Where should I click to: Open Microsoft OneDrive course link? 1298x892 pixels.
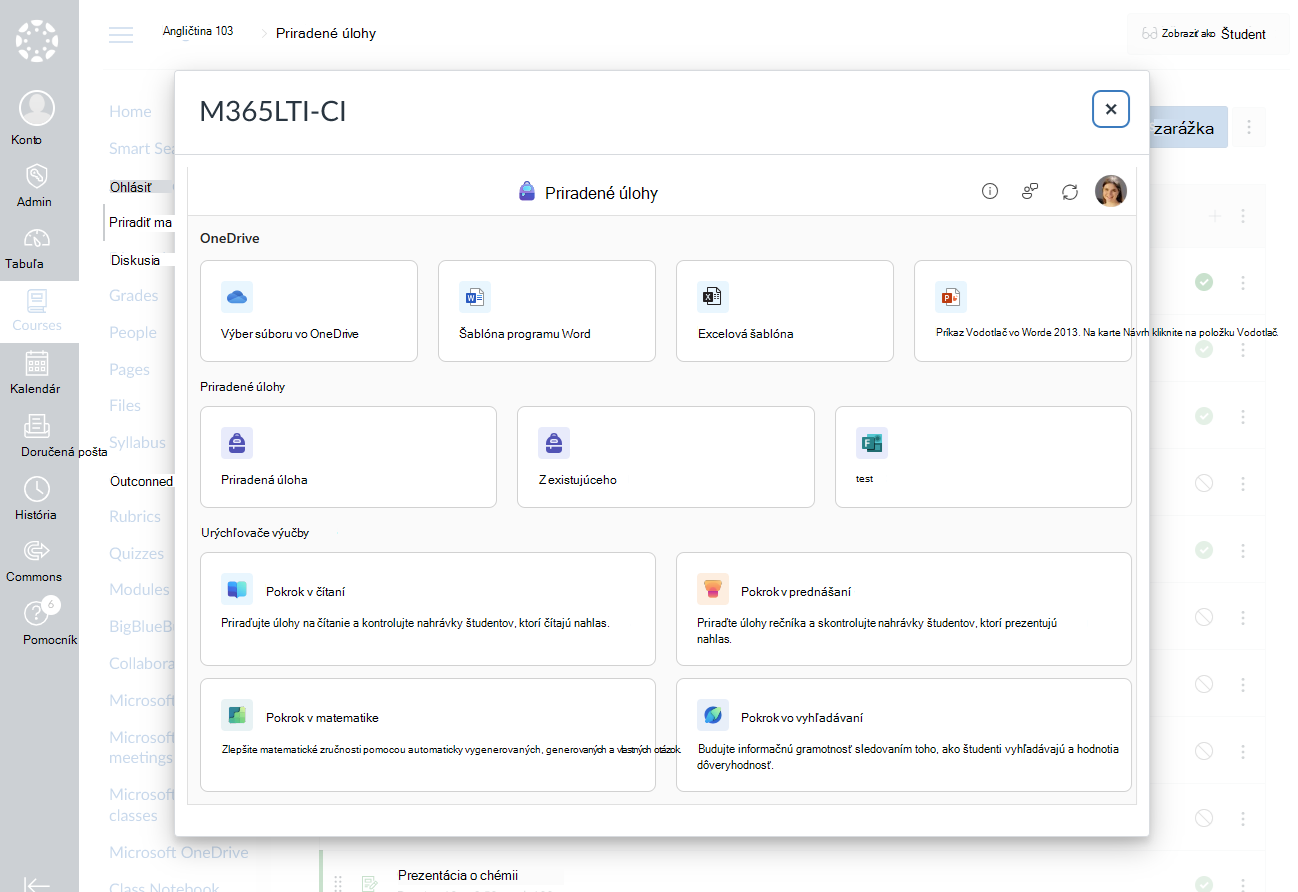(x=179, y=853)
